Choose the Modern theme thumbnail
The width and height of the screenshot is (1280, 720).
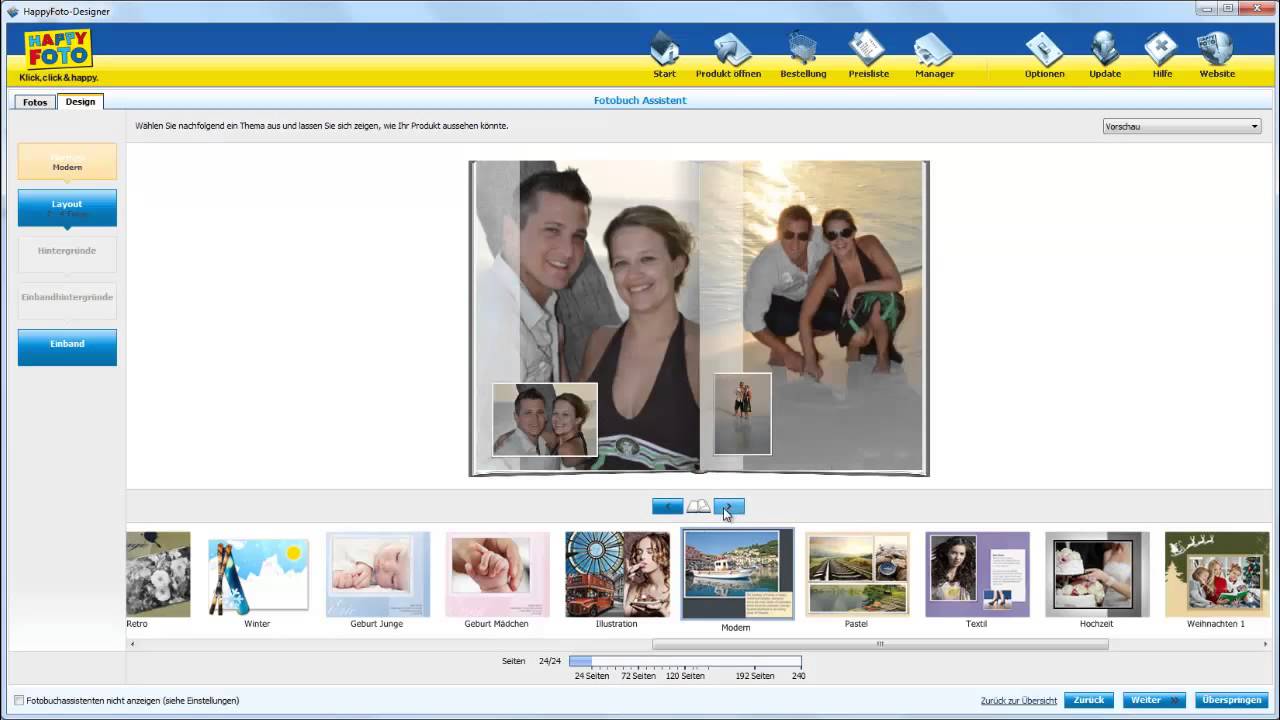point(737,574)
